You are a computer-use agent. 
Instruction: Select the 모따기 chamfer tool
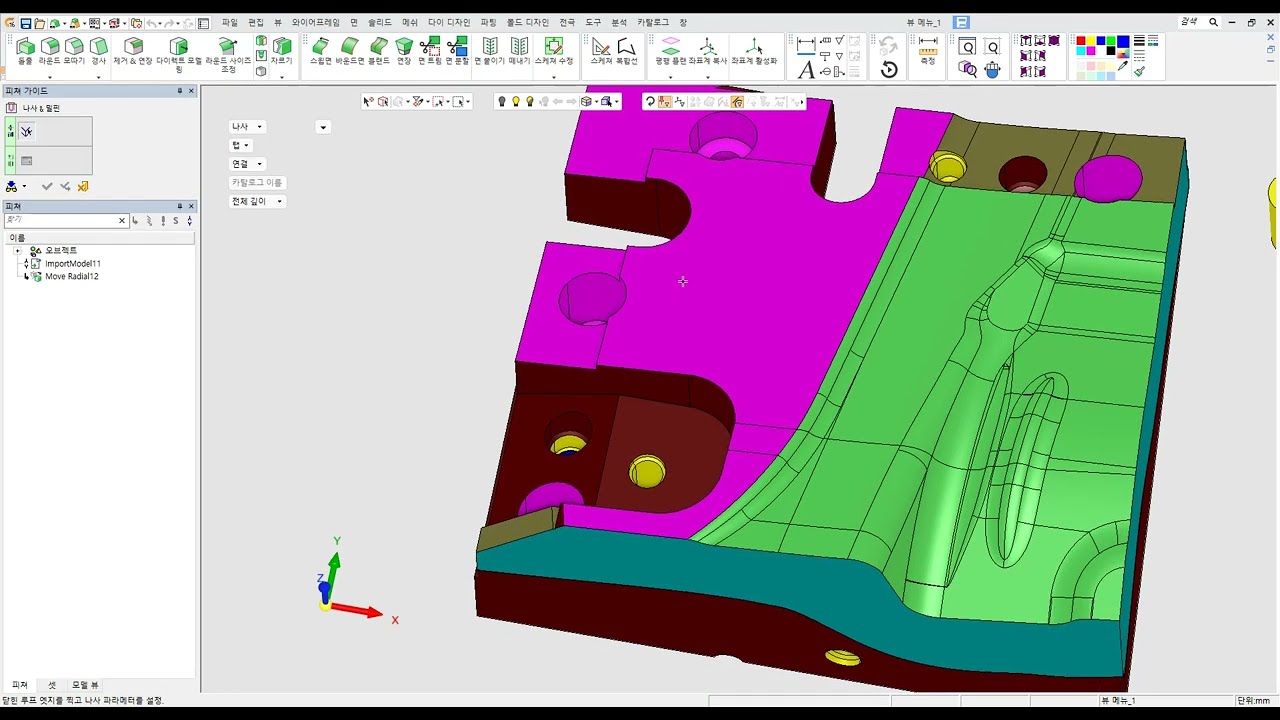tap(74, 52)
